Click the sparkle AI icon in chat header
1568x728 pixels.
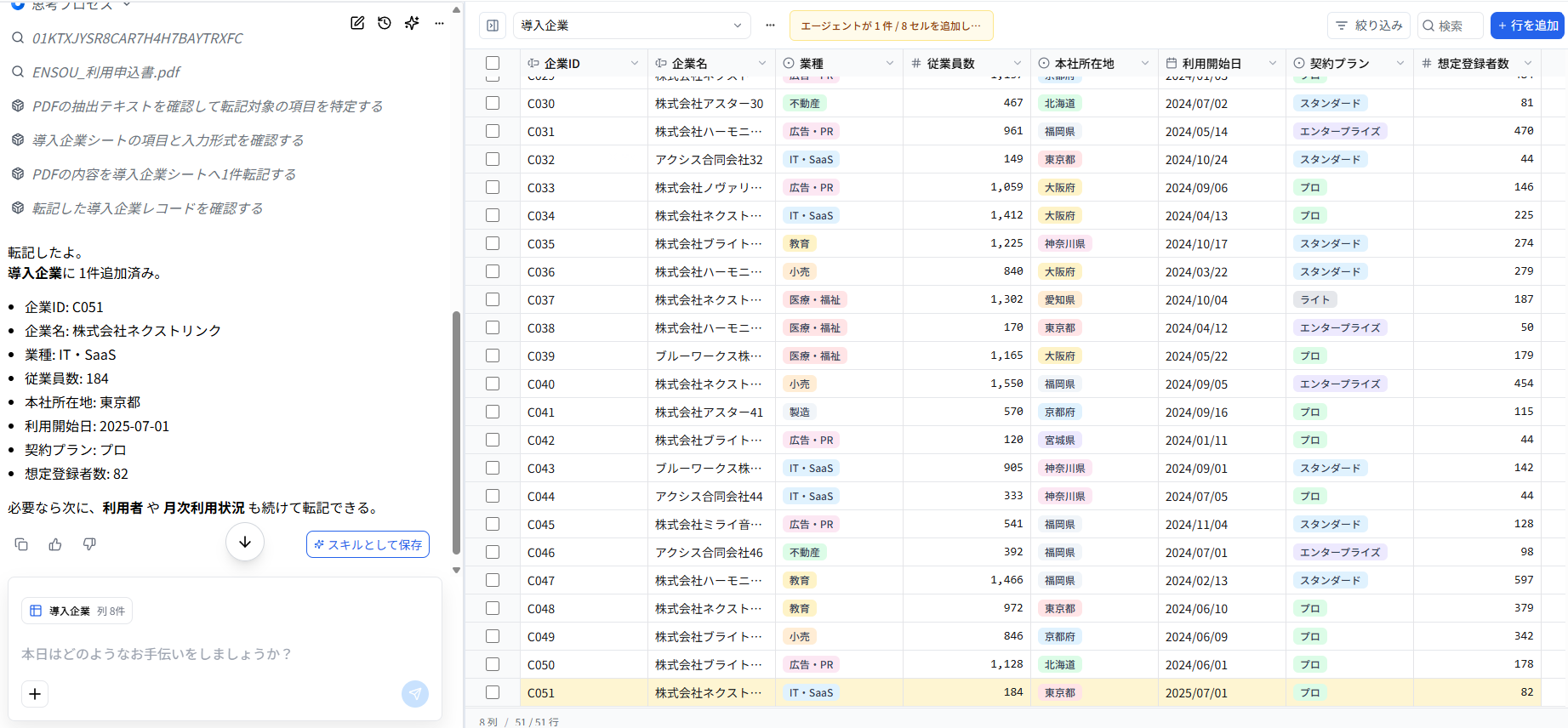click(412, 23)
